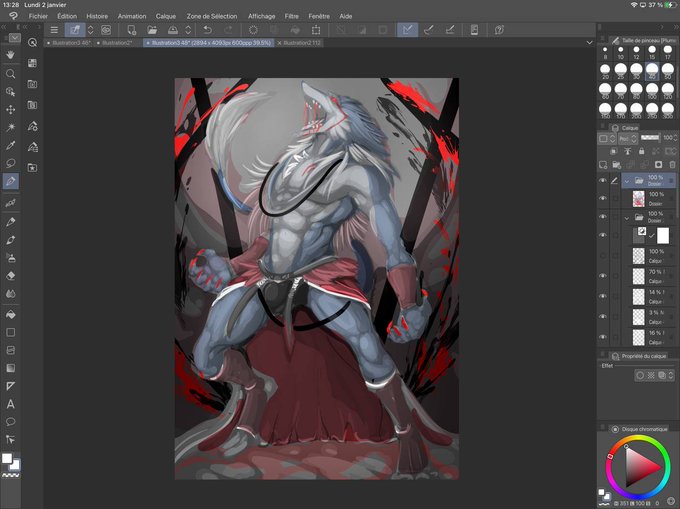Collapse the top selected Dossier folder
Viewport: 680px width, 509px height.
point(627,180)
